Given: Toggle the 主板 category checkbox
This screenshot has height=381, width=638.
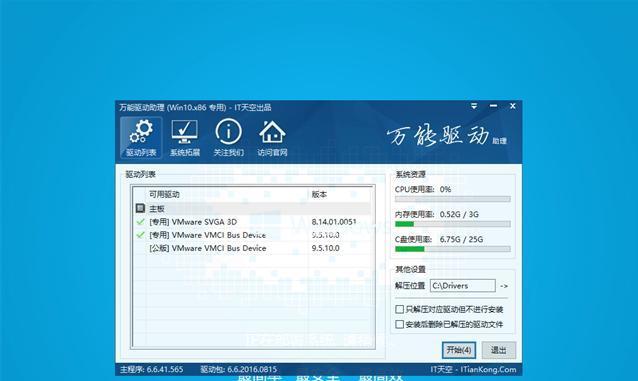Looking at the screenshot, I should pos(140,208).
